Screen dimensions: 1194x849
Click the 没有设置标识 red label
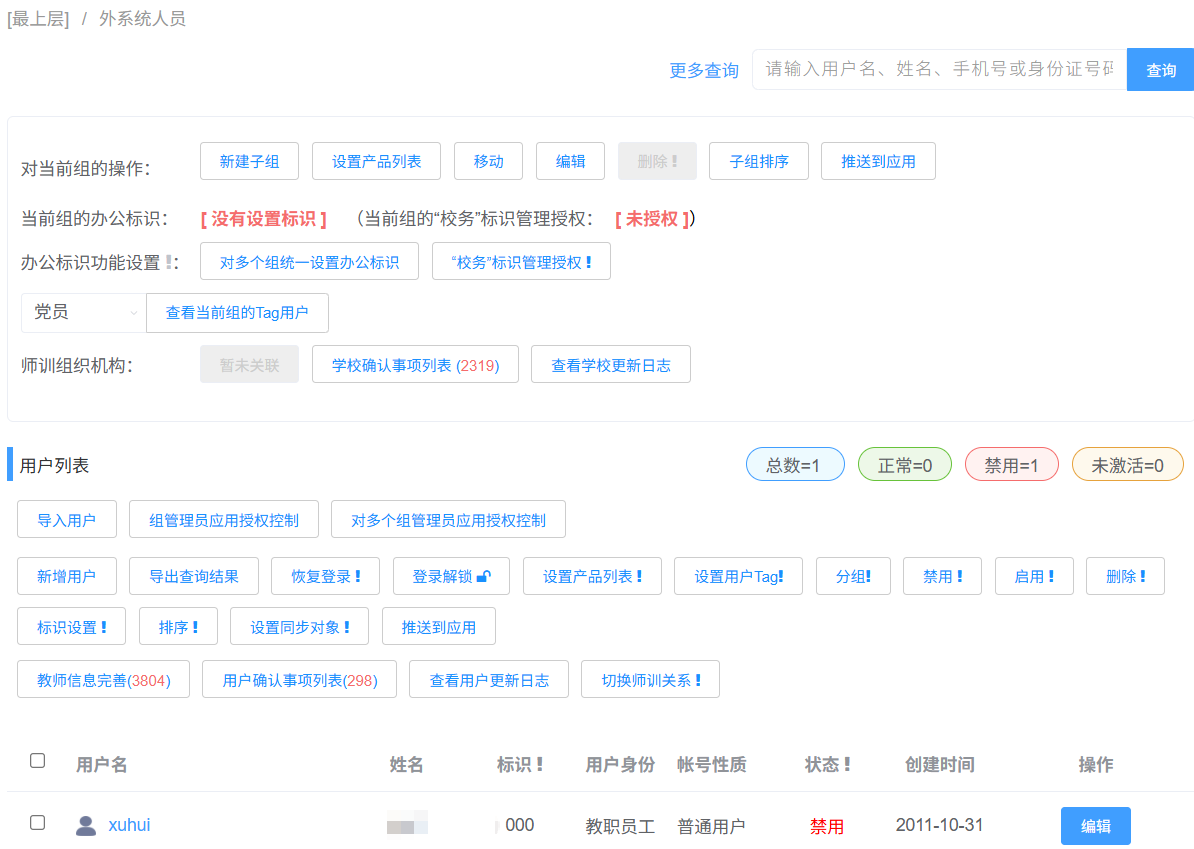click(263, 219)
